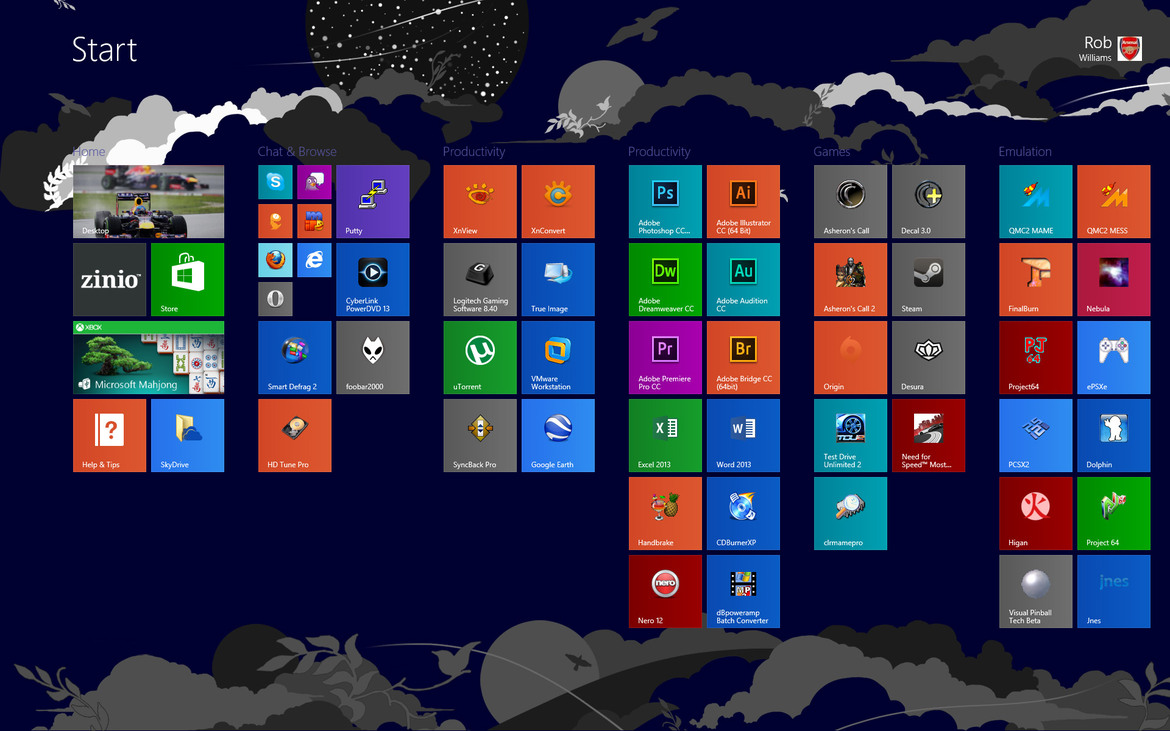Open the Higan tile
The height and width of the screenshot is (731, 1170).
coord(1036,513)
